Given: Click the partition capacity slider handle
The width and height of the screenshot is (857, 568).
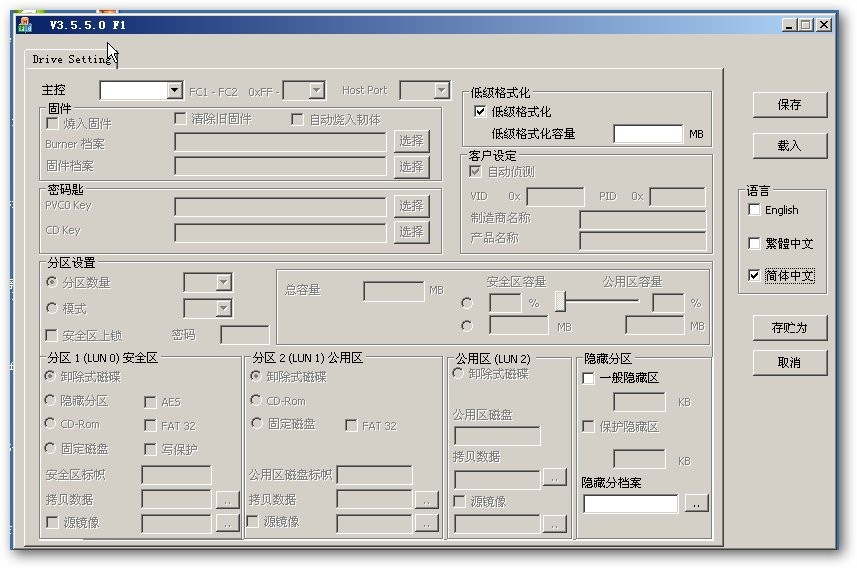Looking at the screenshot, I should tap(561, 301).
